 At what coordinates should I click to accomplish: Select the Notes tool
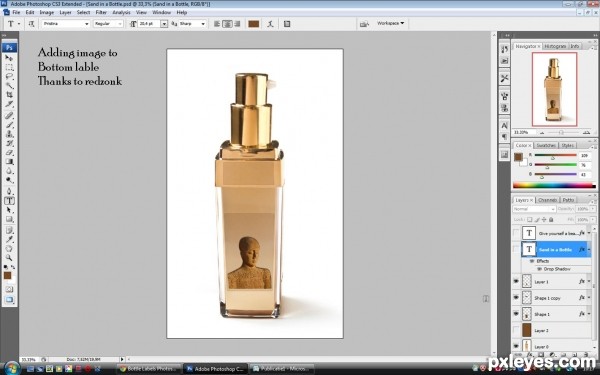coord(9,230)
